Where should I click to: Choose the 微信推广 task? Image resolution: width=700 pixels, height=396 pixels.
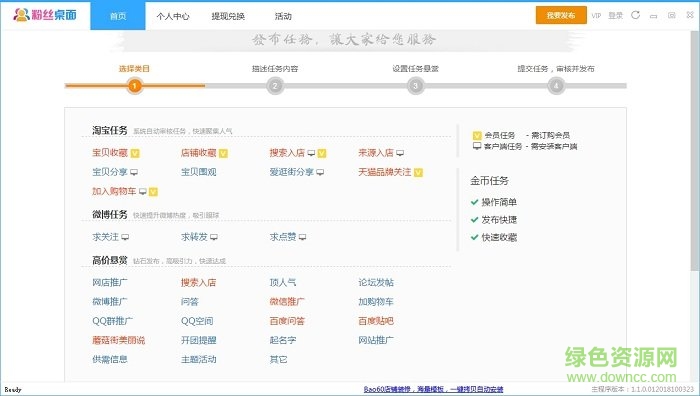click(287, 301)
